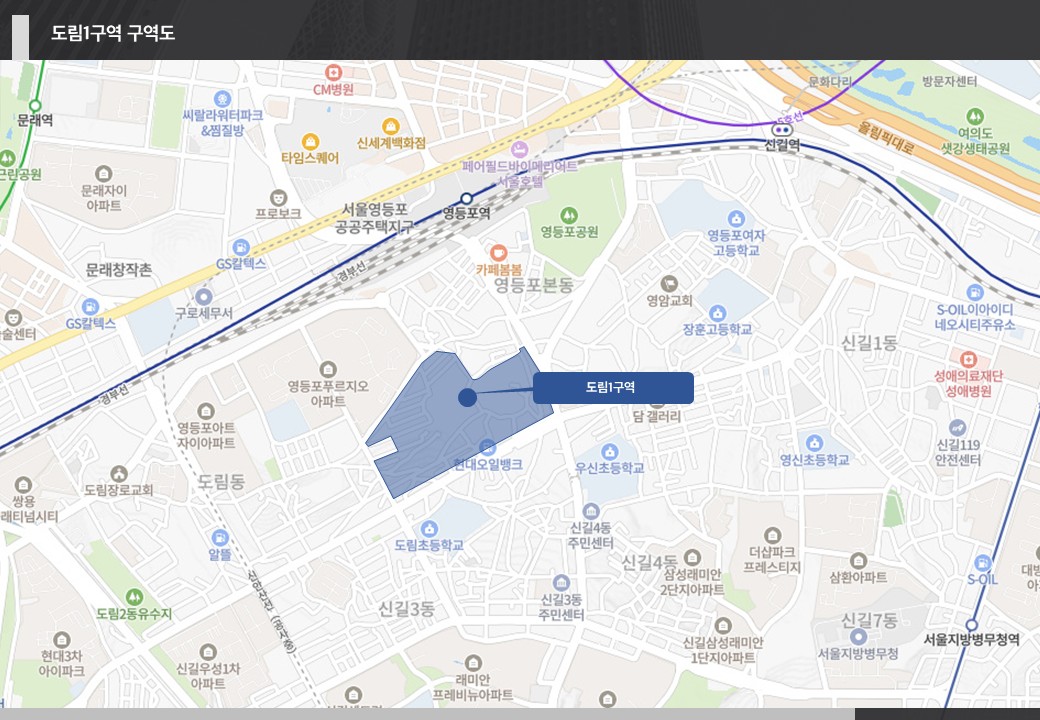The width and height of the screenshot is (1040, 720).
Task: Click the 방문자센터 label
Action: (949, 81)
